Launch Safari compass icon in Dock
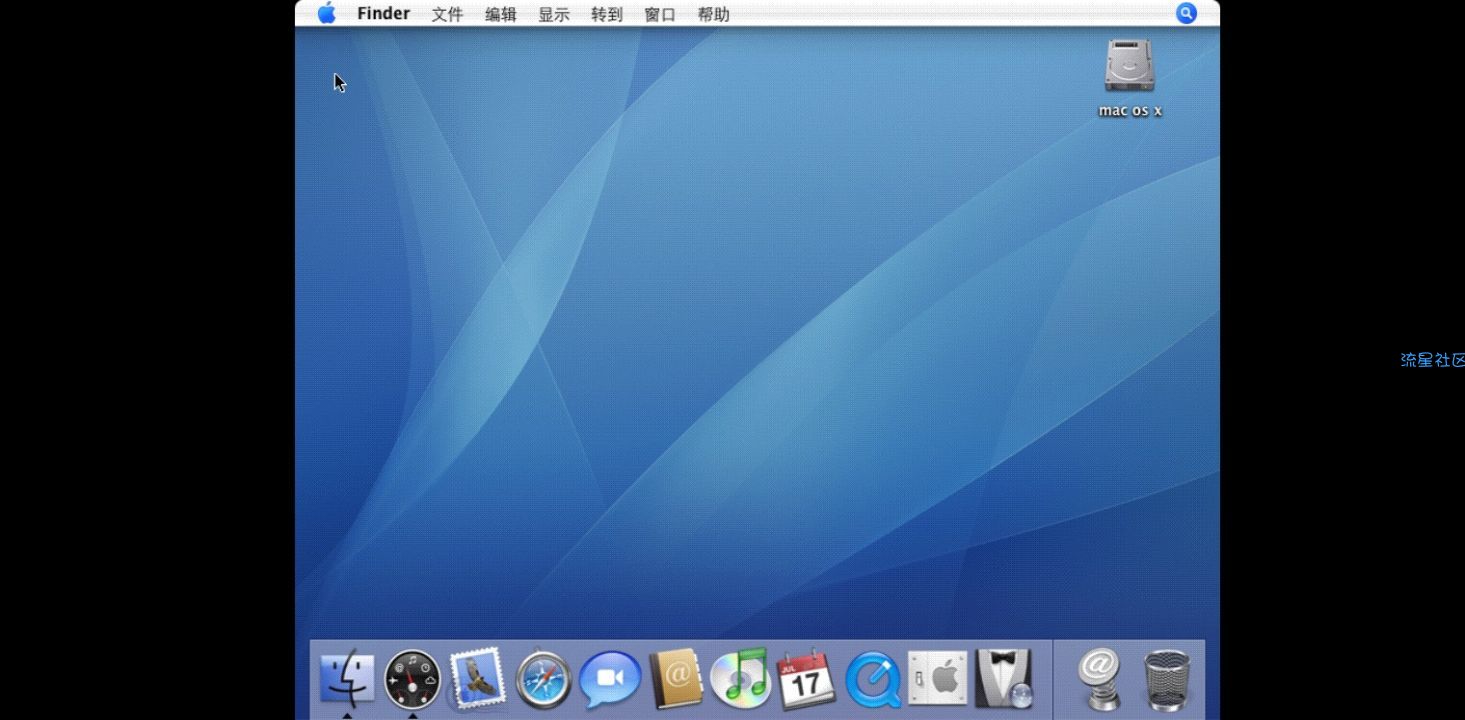 (543, 681)
